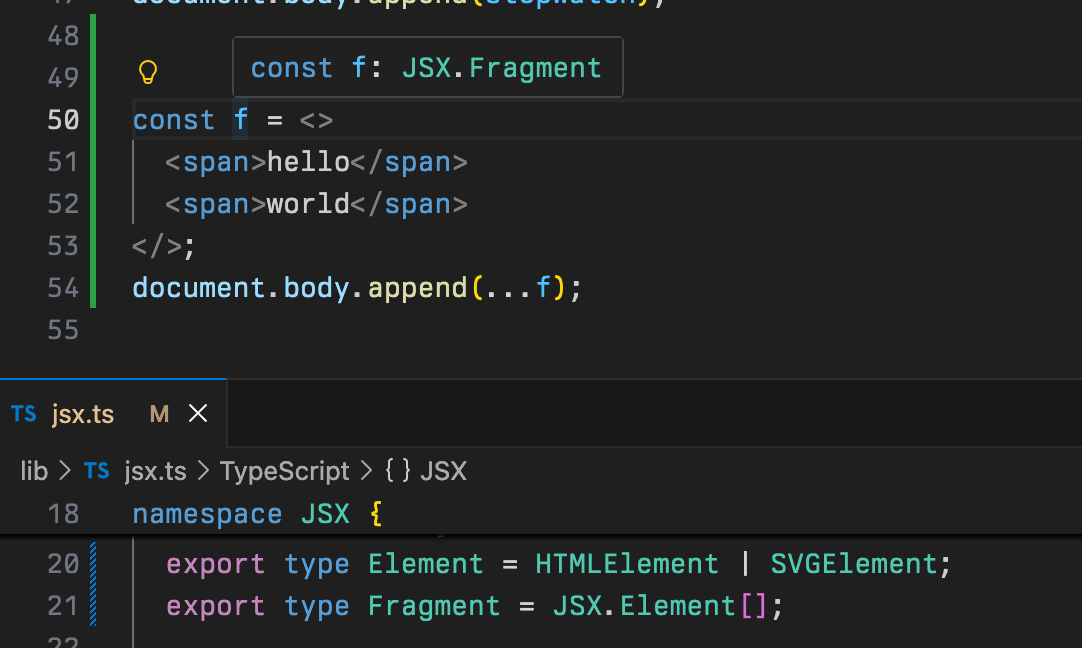Click the green change bar beside line 51
Image resolution: width=1082 pixels, height=648 pixels.
(93, 162)
